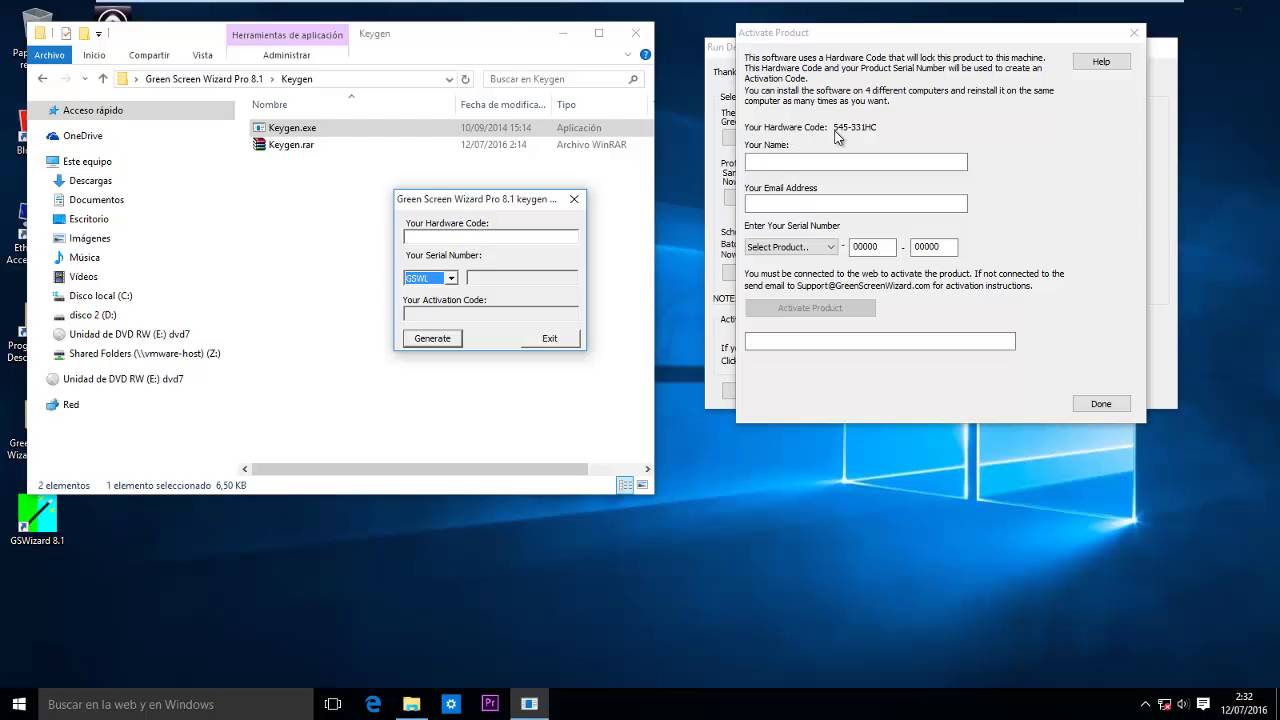Viewport: 1280px width, 720px height.
Task: Open the address bar history dropdown
Action: tap(449, 79)
